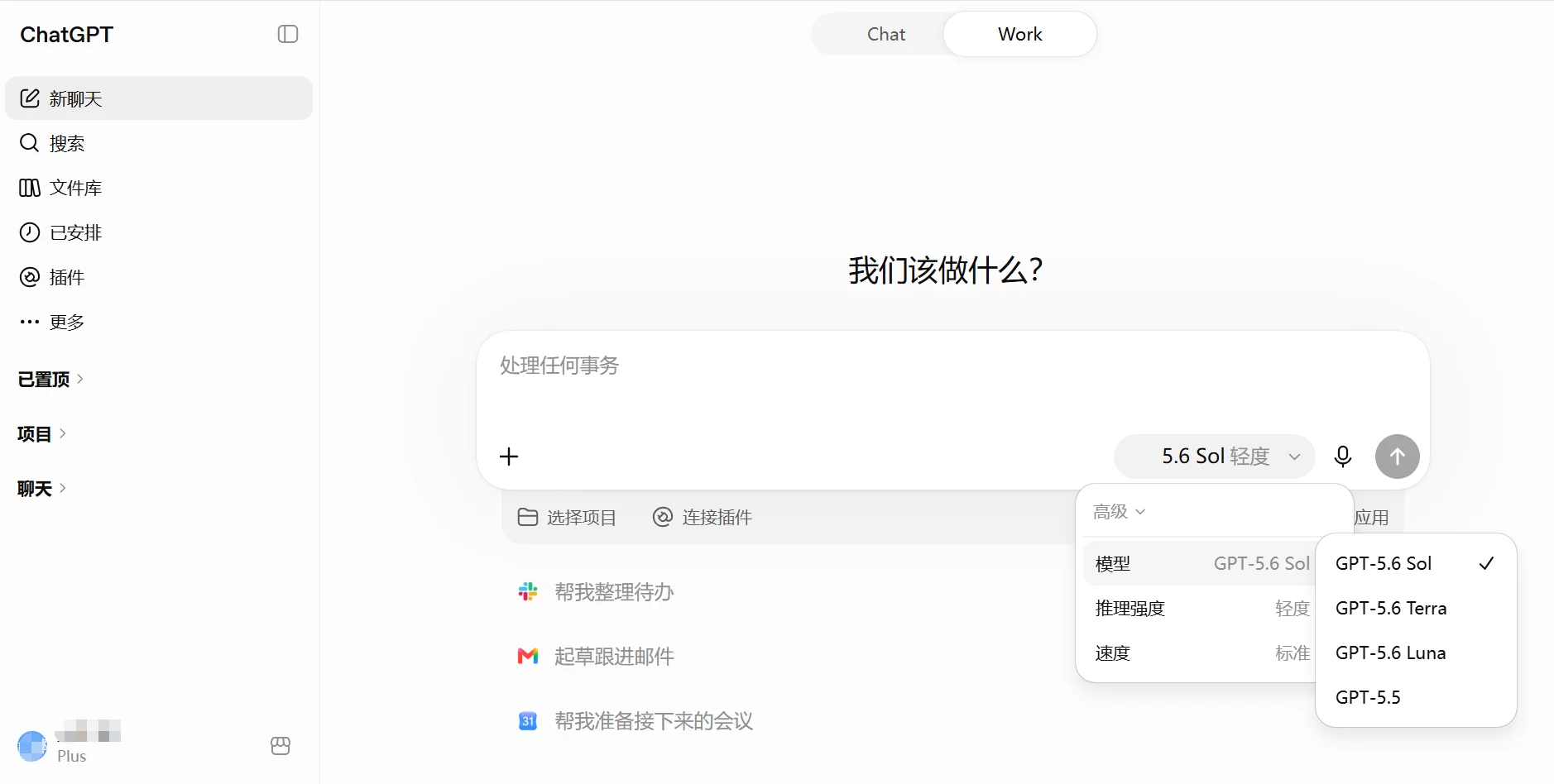Switch to the Work mode tab
Image resolution: width=1554 pixels, height=784 pixels.
[x=1020, y=34]
